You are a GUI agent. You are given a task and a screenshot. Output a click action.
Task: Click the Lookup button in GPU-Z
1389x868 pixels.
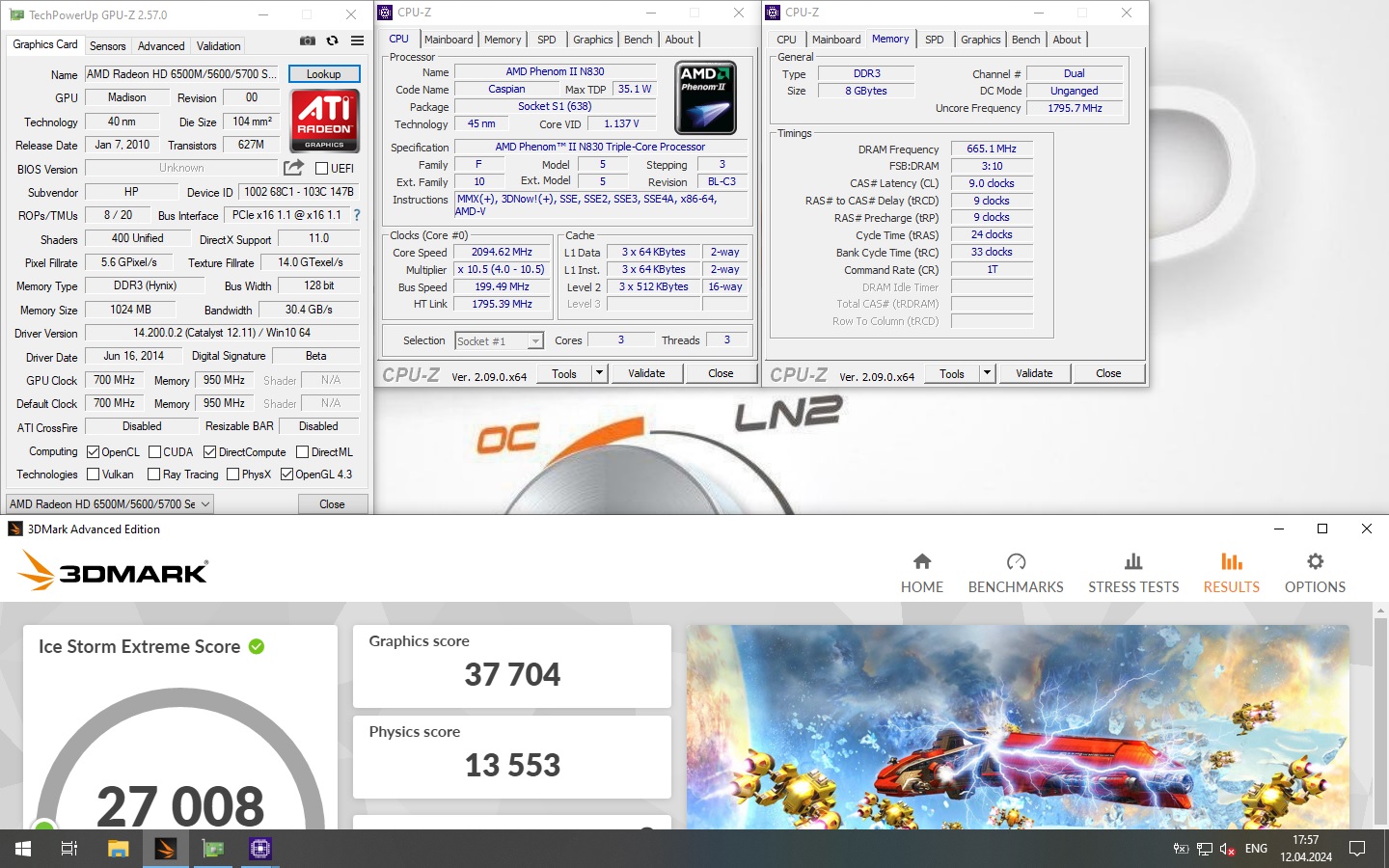coord(323,73)
